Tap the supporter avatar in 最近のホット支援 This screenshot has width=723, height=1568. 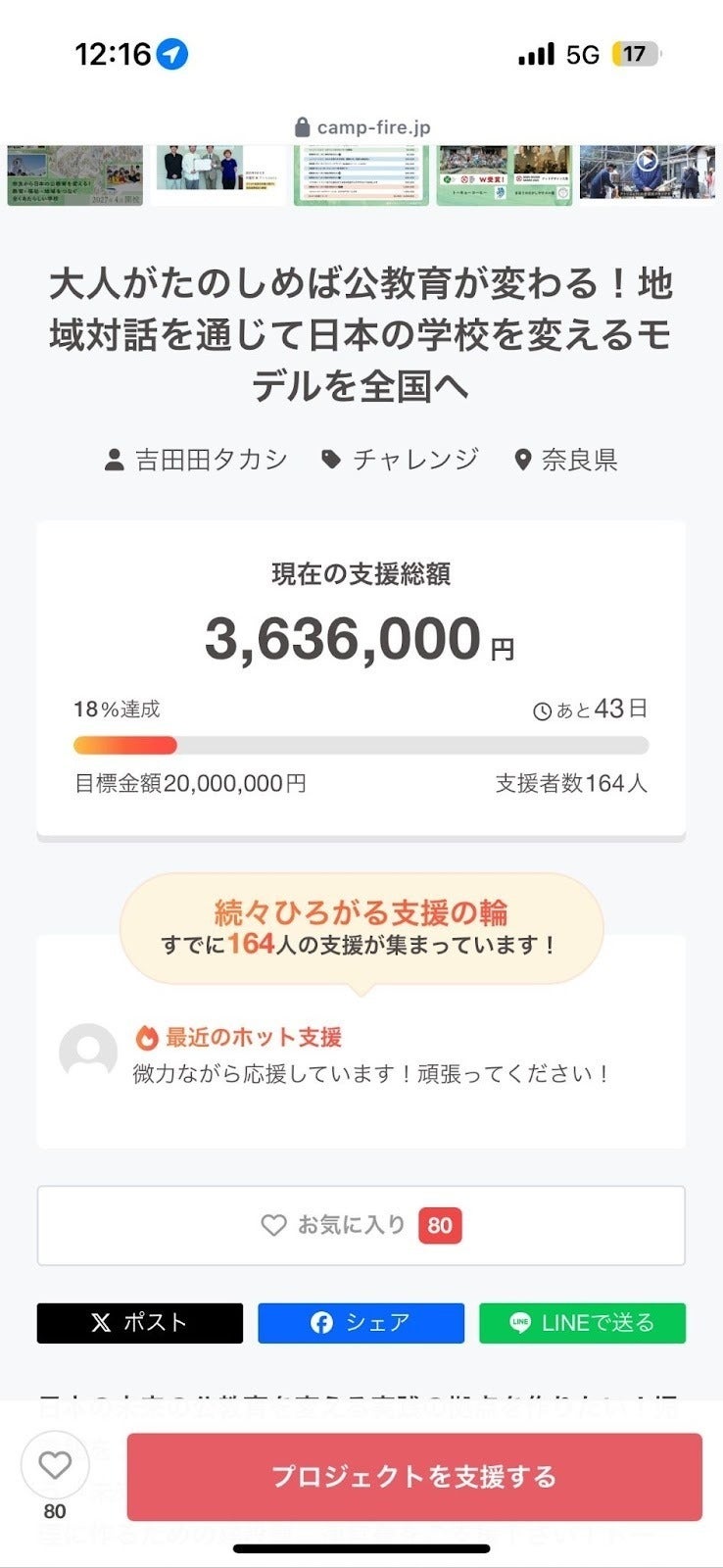click(88, 1053)
